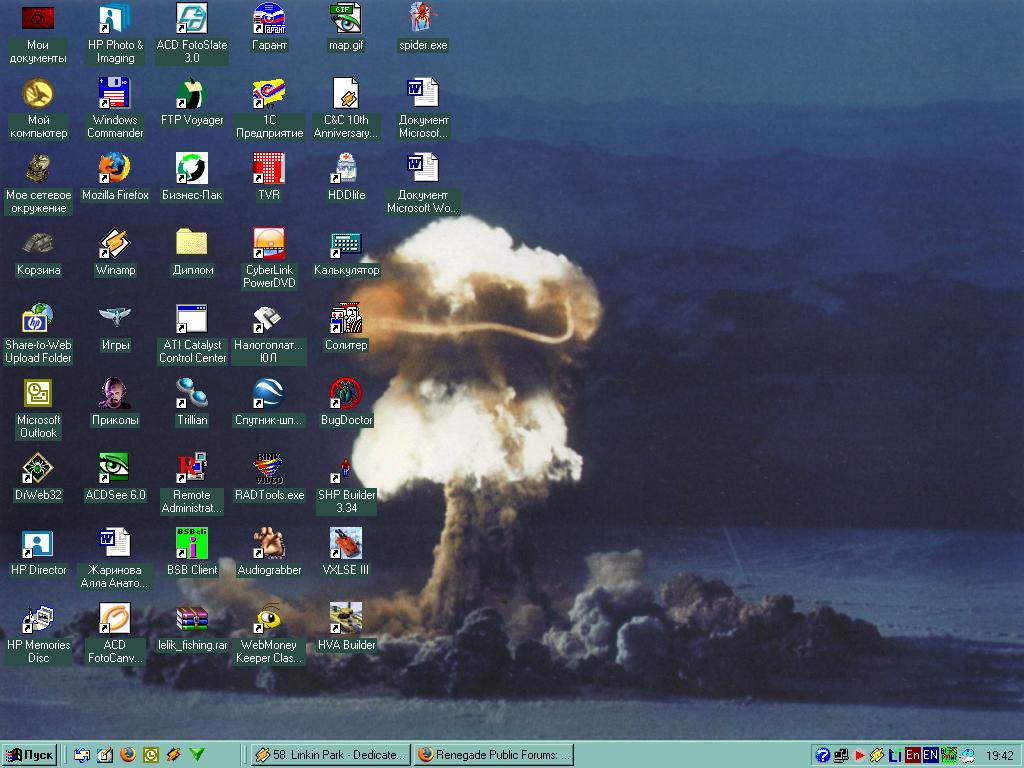Click the FTP Voyager shortcut
Viewport: 1024px width, 768px height.
coord(192,93)
